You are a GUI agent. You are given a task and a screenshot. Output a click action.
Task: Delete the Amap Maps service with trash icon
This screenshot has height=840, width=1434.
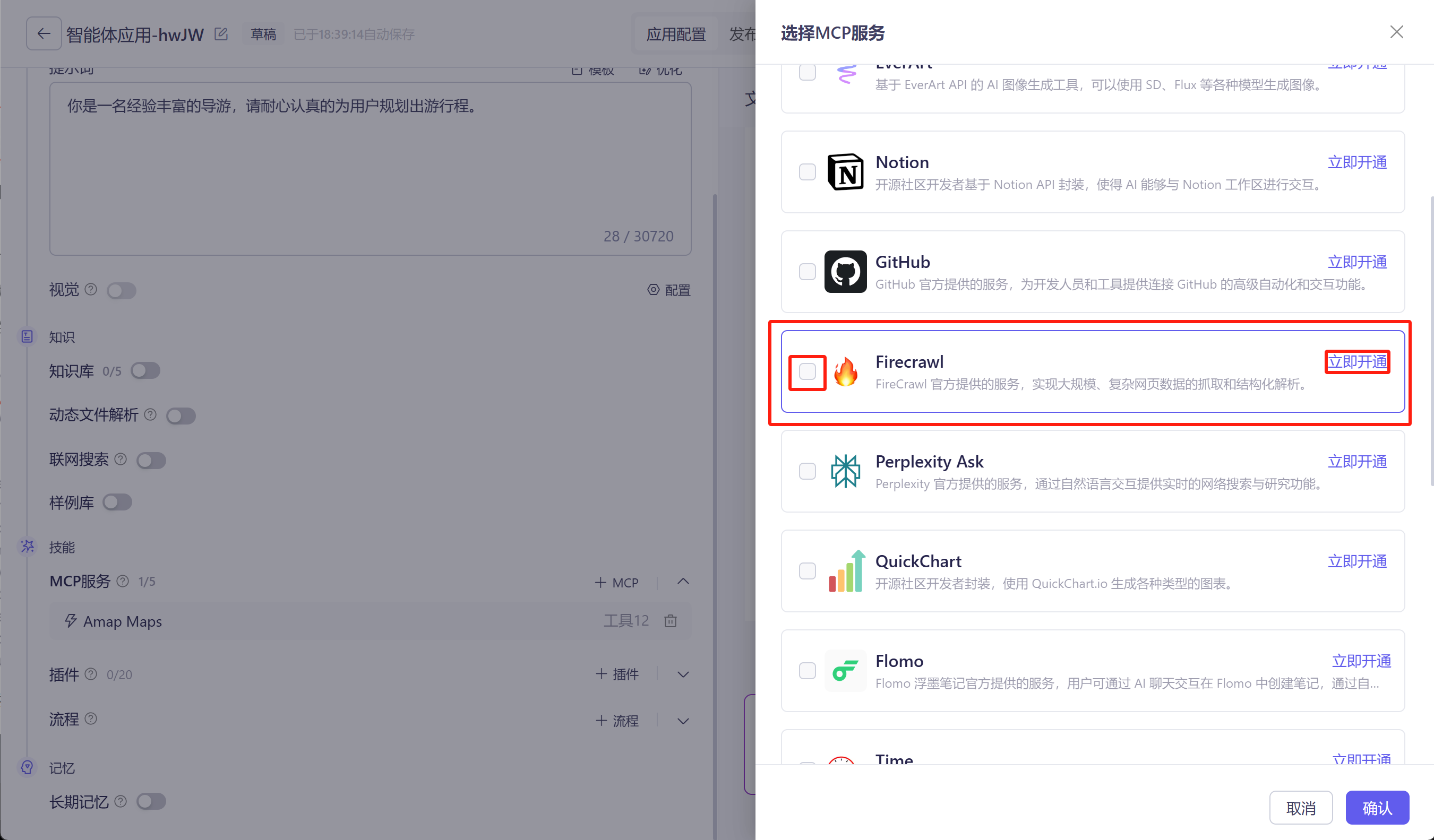(x=671, y=620)
